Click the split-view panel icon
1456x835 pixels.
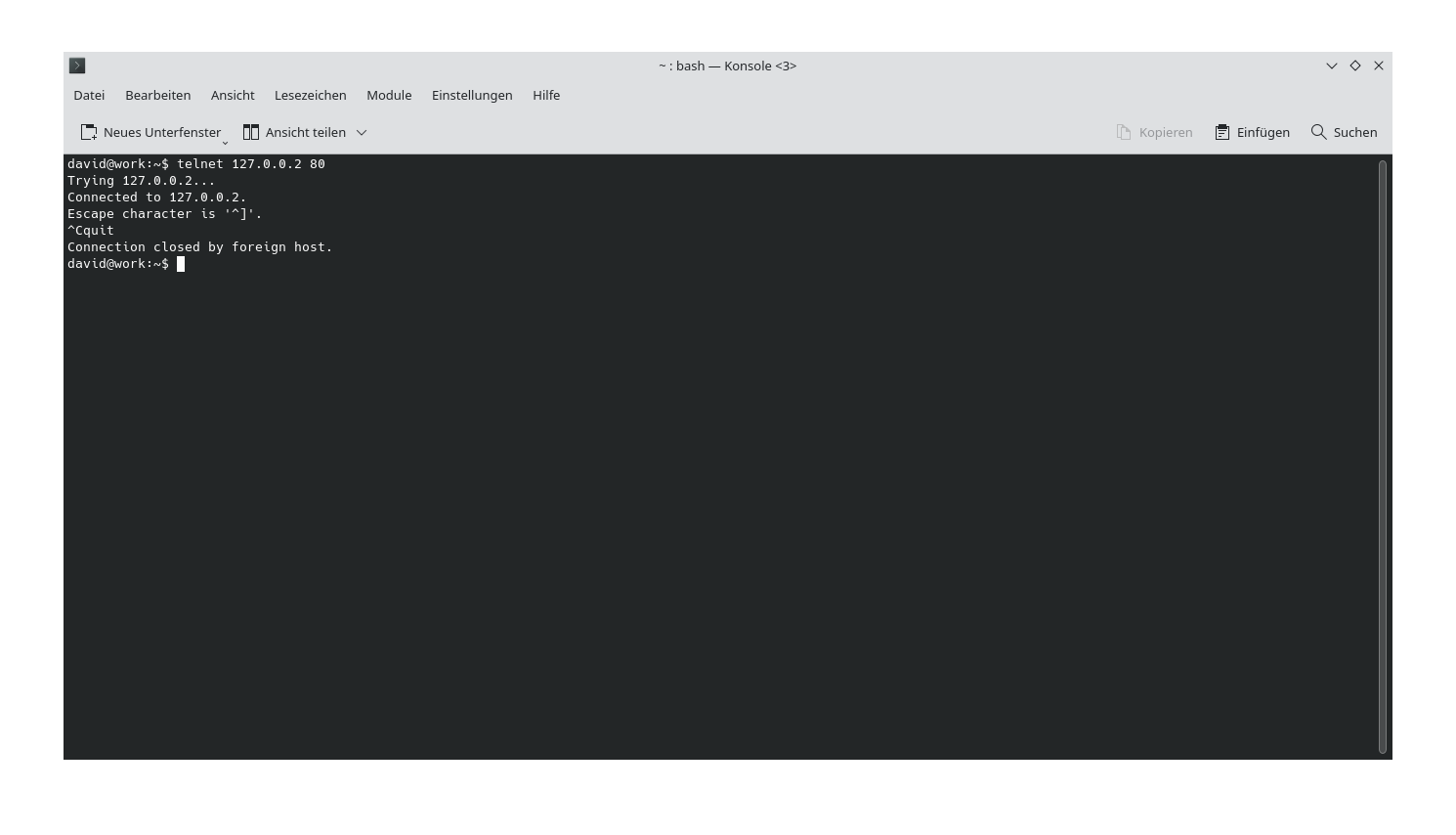pos(250,131)
